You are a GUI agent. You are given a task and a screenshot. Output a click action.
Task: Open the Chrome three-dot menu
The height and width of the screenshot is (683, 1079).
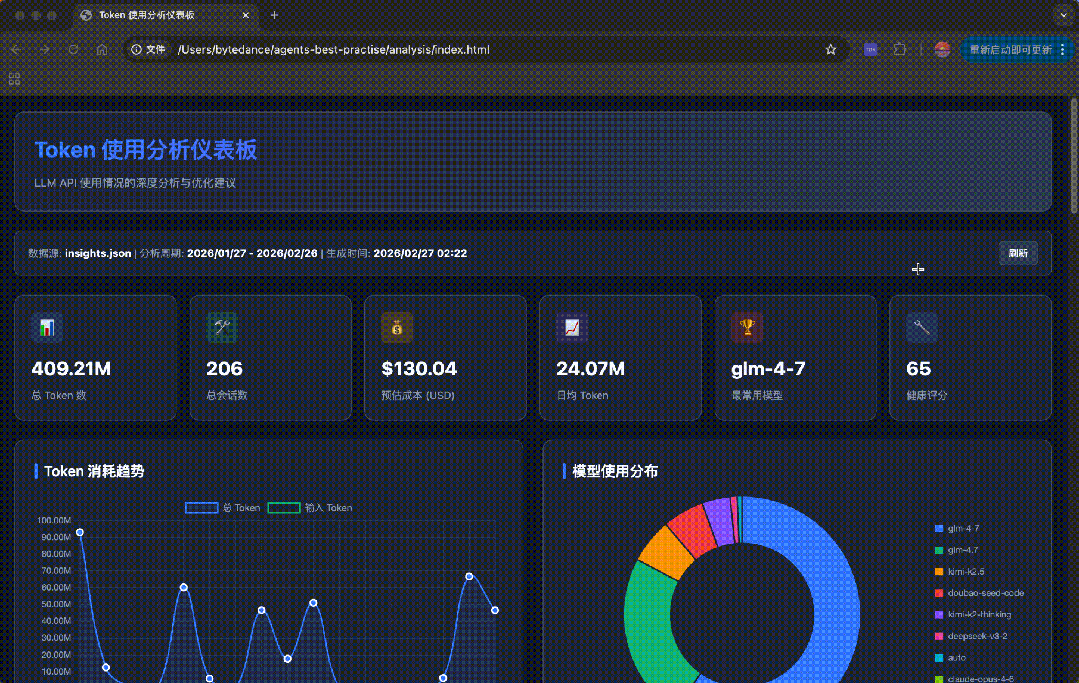[x=1062, y=49]
